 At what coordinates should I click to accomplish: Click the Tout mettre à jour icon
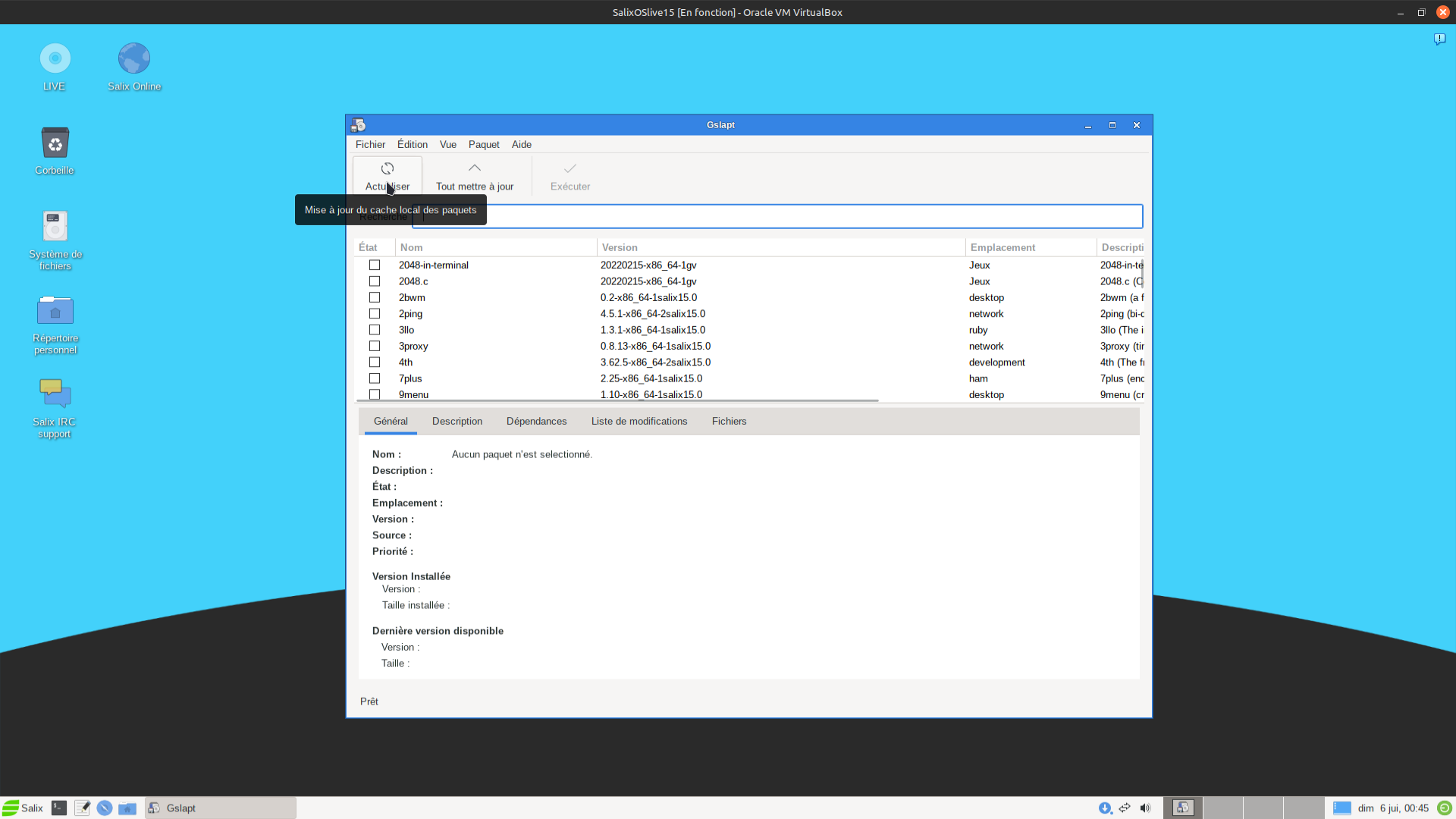475,168
